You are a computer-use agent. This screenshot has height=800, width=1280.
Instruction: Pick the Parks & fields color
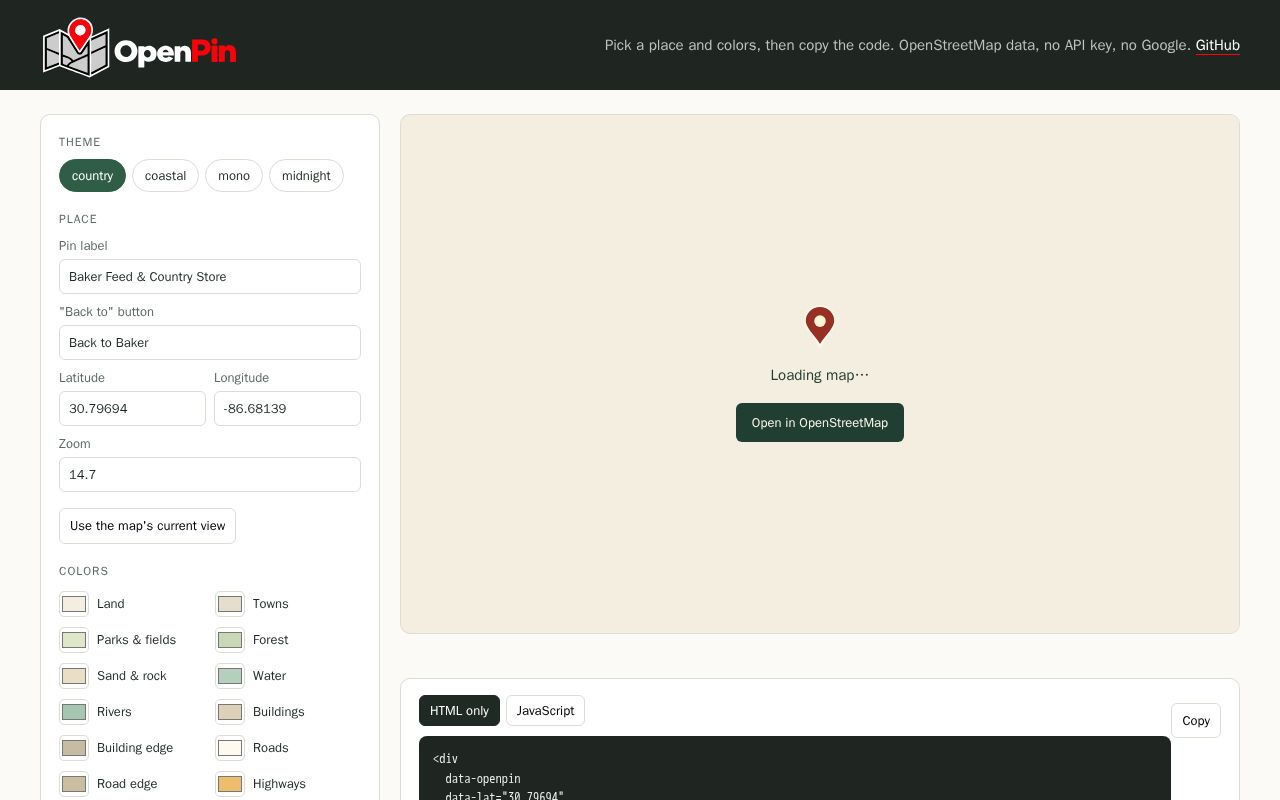pos(74,640)
